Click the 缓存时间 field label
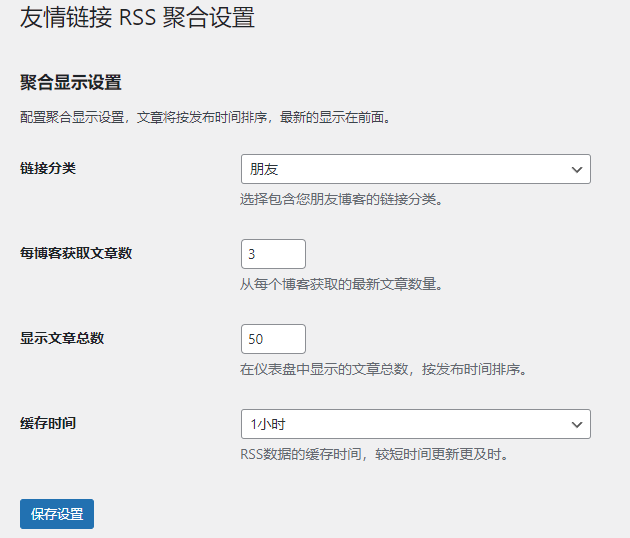Viewport: 630px width, 538px height. pyautogui.click(x=48, y=423)
